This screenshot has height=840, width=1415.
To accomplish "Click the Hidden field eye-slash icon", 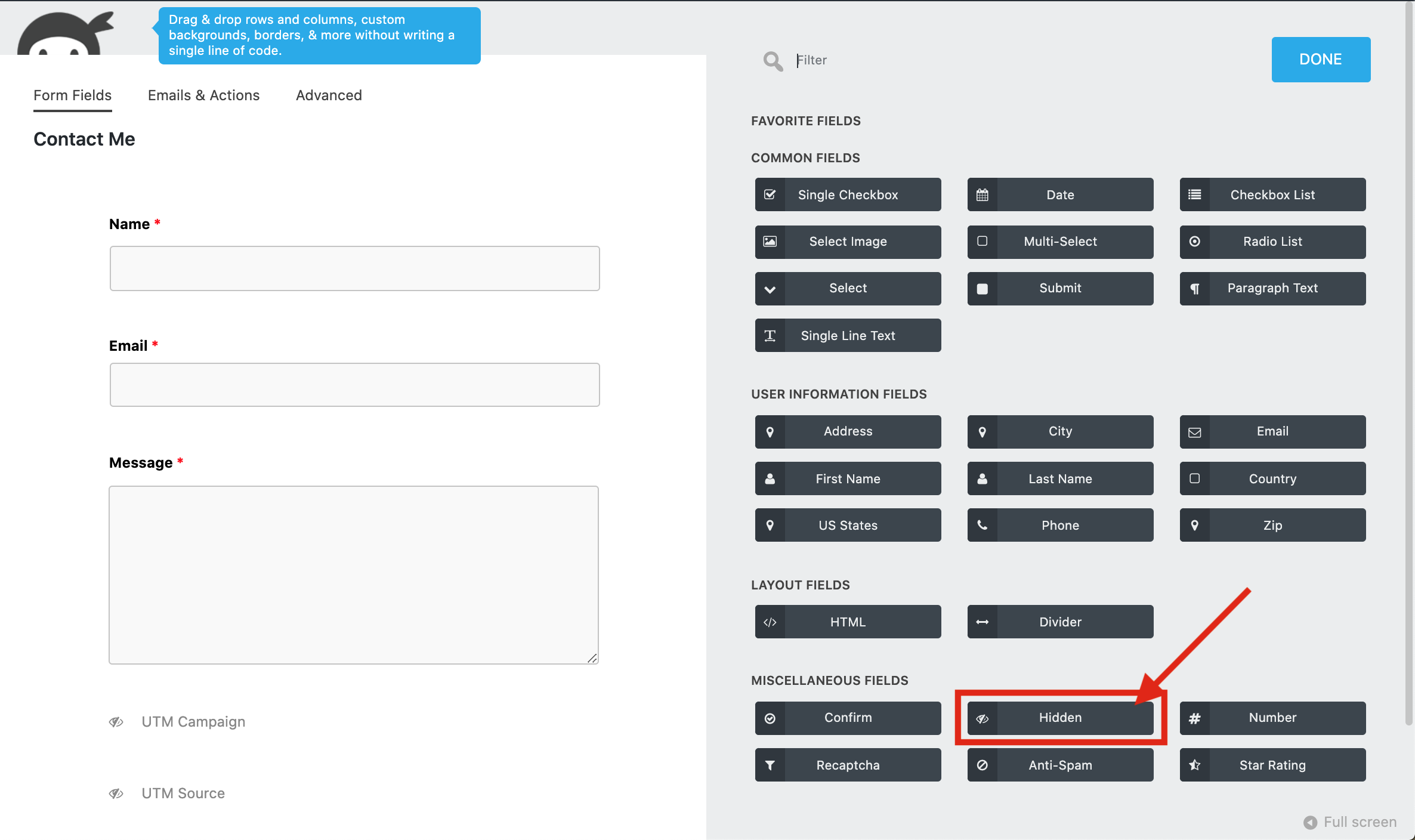I will pyautogui.click(x=982, y=718).
